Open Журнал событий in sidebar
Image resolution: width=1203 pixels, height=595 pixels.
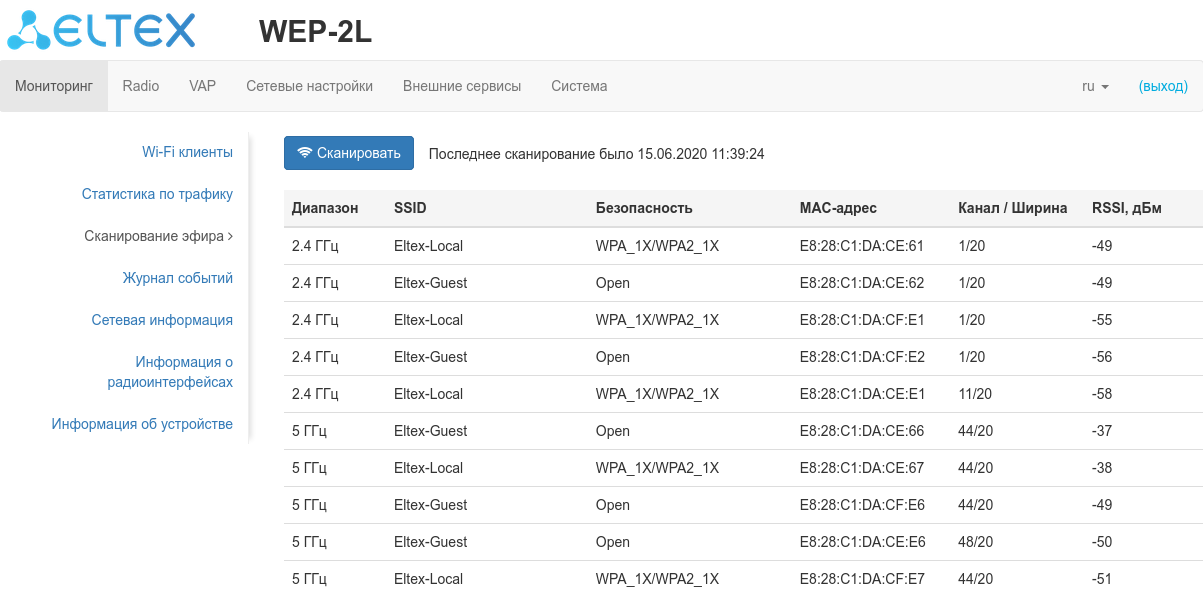point(177,278)
